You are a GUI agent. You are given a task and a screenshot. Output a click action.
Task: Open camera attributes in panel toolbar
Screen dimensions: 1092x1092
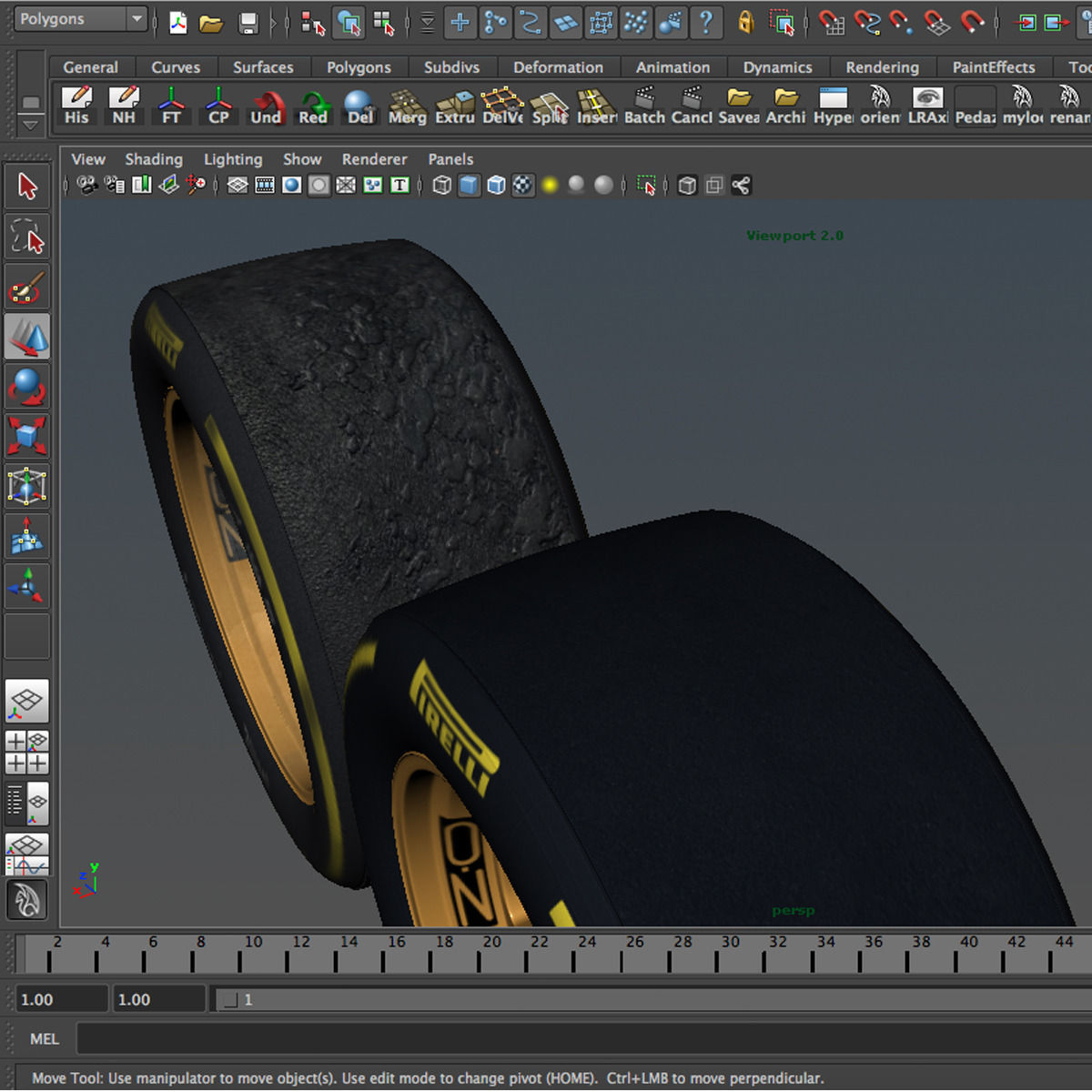[115, 186]
